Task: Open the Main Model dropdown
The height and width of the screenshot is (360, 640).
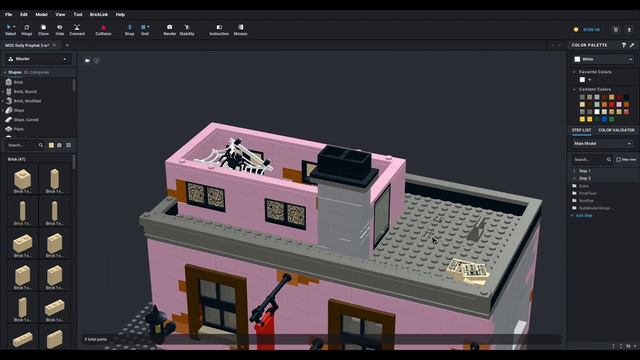Action: (x=602, y=144)
